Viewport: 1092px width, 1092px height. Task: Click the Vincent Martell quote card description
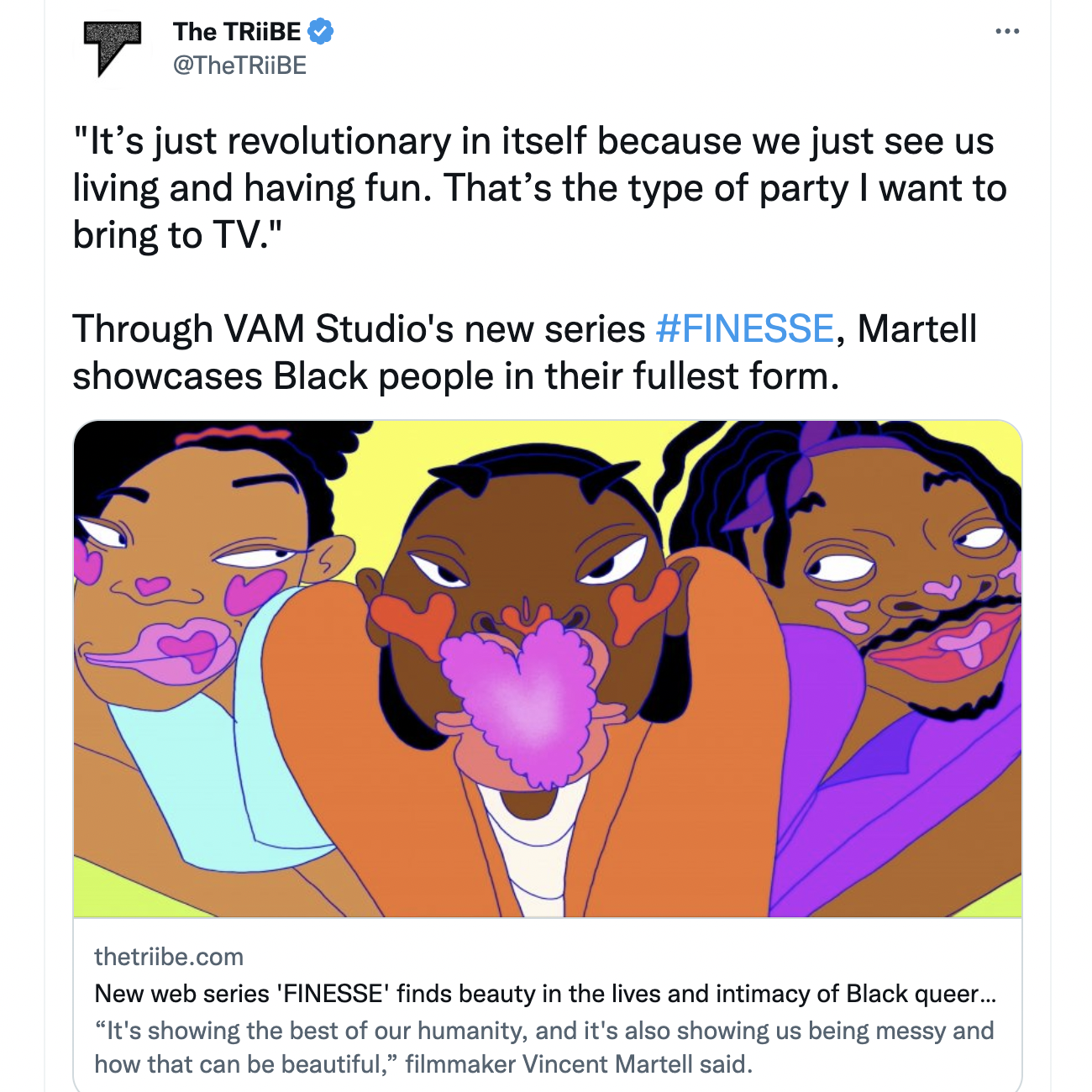pyautogui.click(x=544, y=1047)
